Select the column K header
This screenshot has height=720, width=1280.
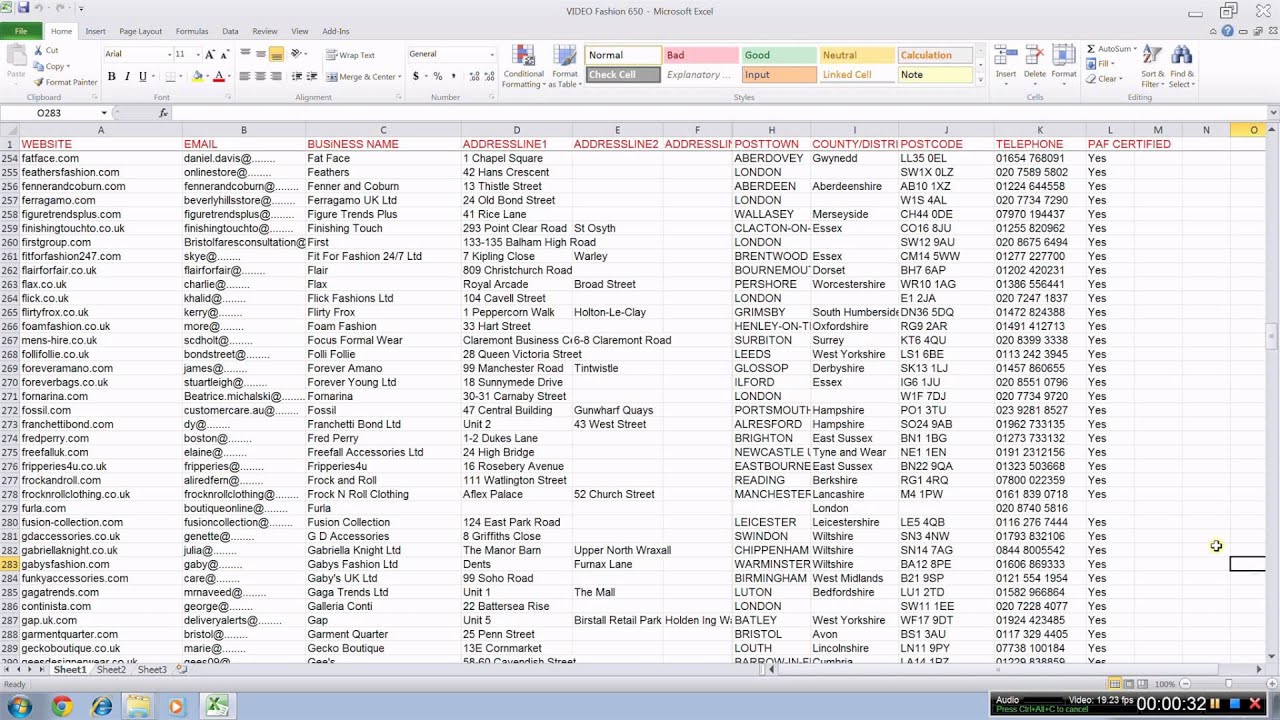(1039, 130)
